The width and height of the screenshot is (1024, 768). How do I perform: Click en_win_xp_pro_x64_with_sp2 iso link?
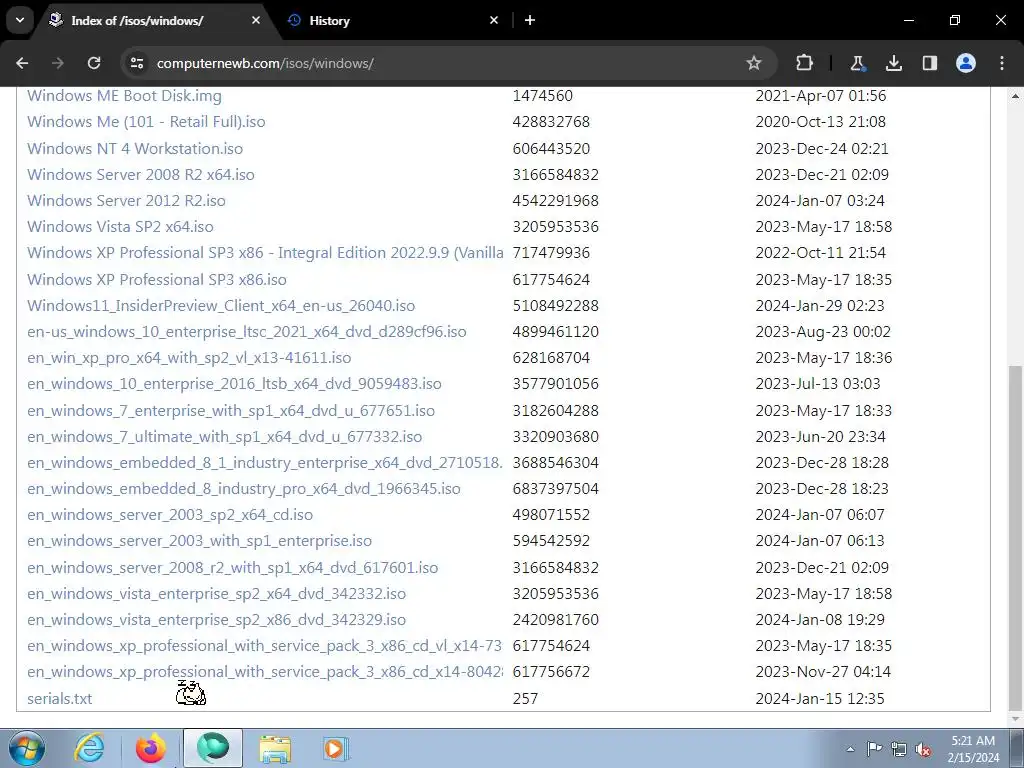point(189,359)
